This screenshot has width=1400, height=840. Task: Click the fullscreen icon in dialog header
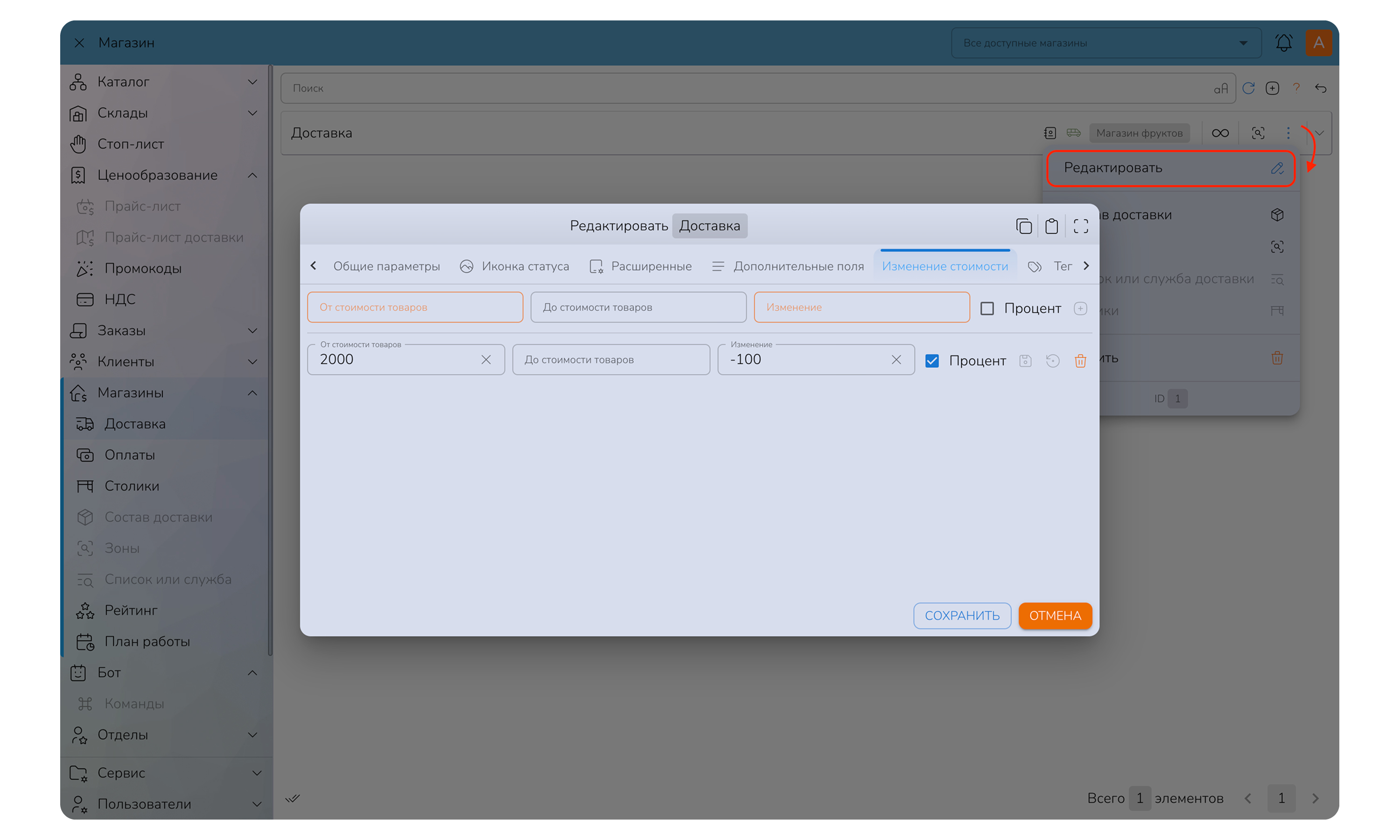1080,226
